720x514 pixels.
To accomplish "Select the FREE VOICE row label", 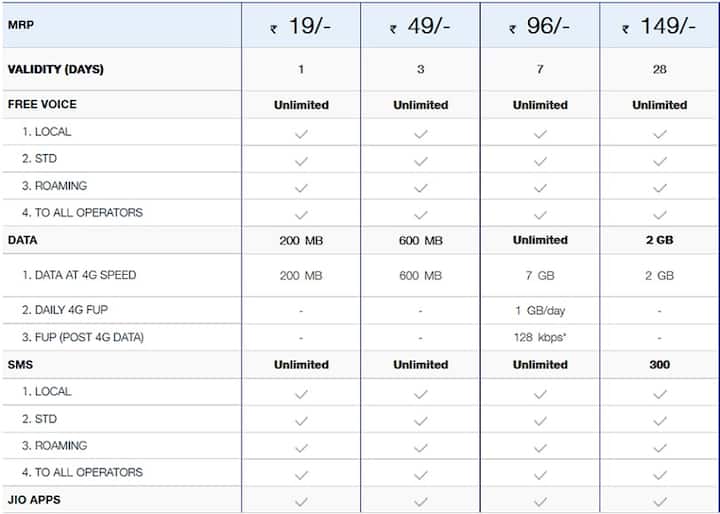I will pyautogui.click(x=42, y=104).
